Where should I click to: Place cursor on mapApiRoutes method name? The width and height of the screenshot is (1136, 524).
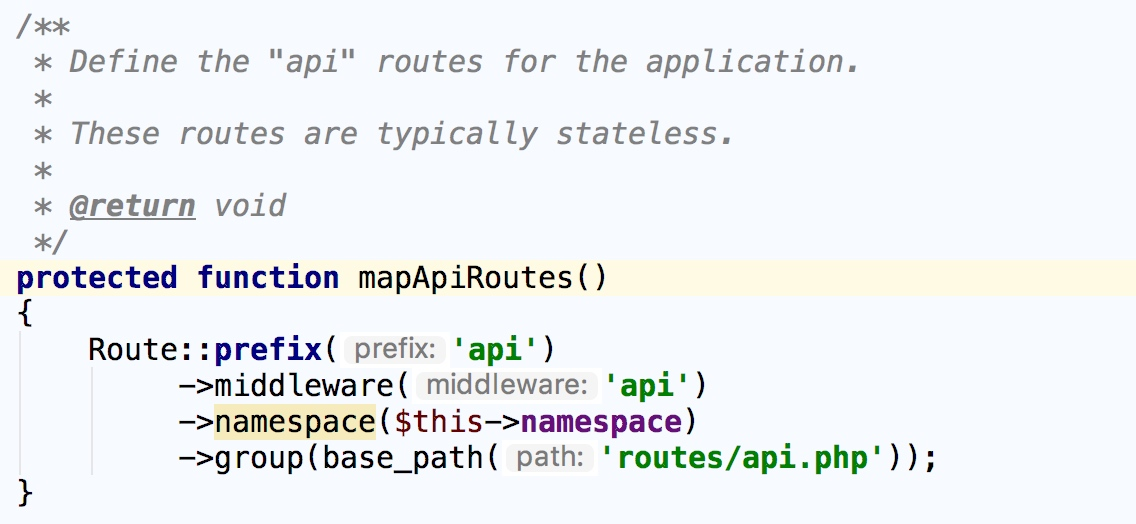(466, 278)
